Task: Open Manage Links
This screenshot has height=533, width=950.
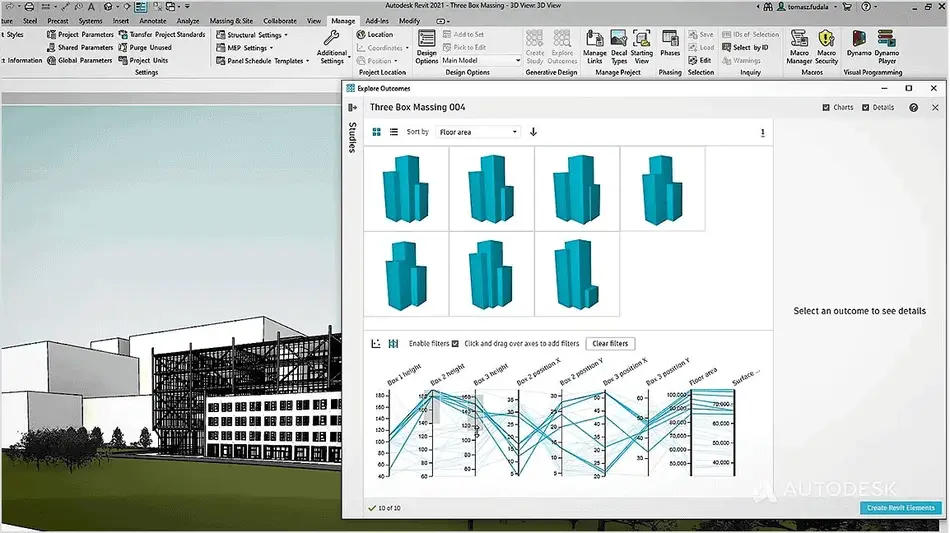Action: 594,47
